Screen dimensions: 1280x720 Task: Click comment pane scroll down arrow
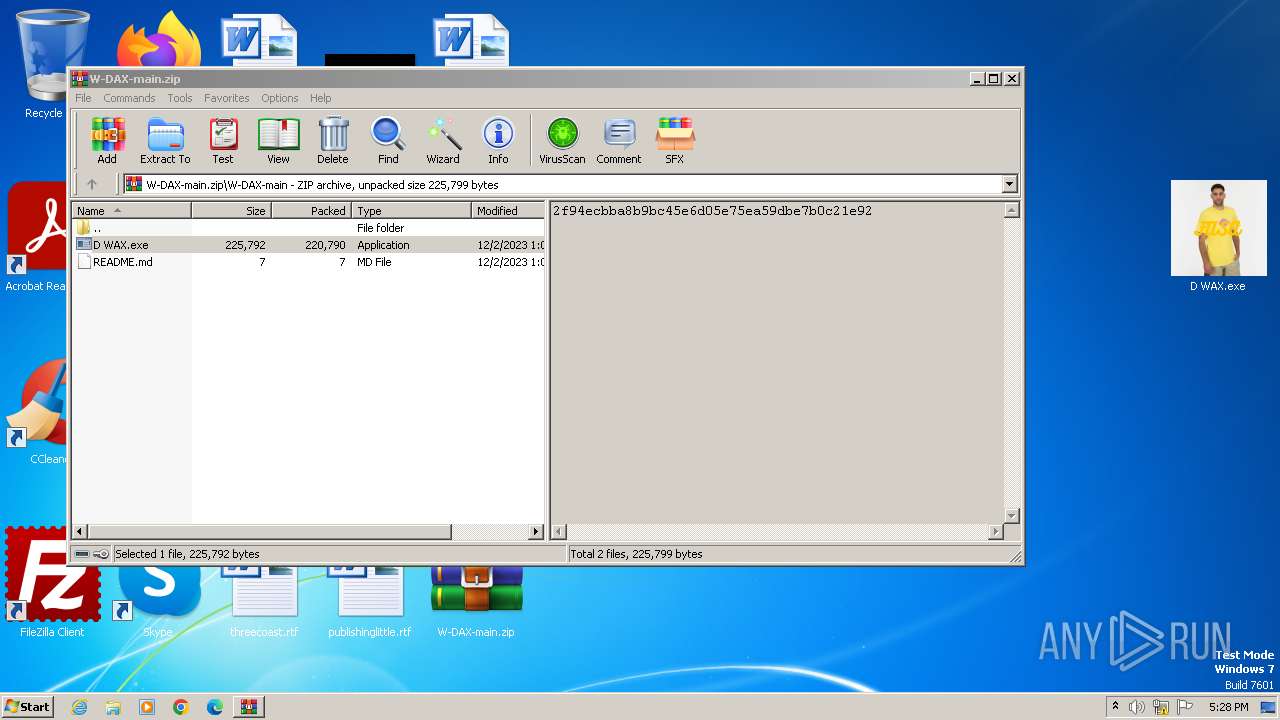click(1011, 516)
